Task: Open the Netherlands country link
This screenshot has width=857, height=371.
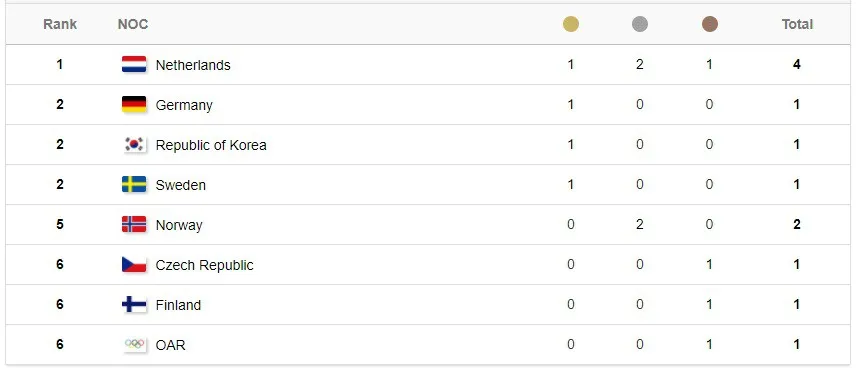Action: 193,65
